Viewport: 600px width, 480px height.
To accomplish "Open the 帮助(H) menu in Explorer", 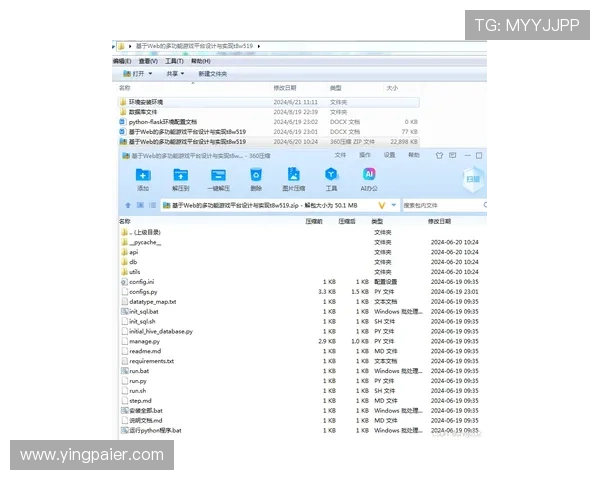I will (x=201, y=61).
